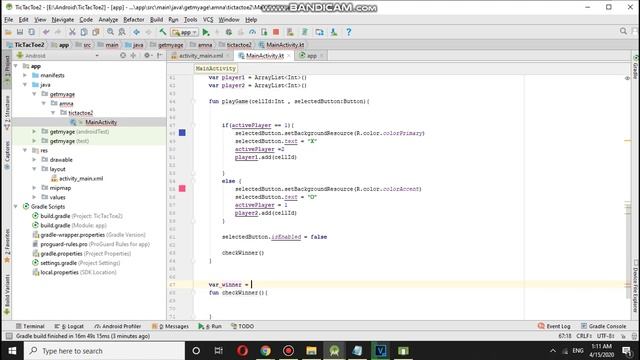The width and height of the screenshot is (640, 360).
Task: Toggle the Favorites tool window
Action: pos(7,246)
